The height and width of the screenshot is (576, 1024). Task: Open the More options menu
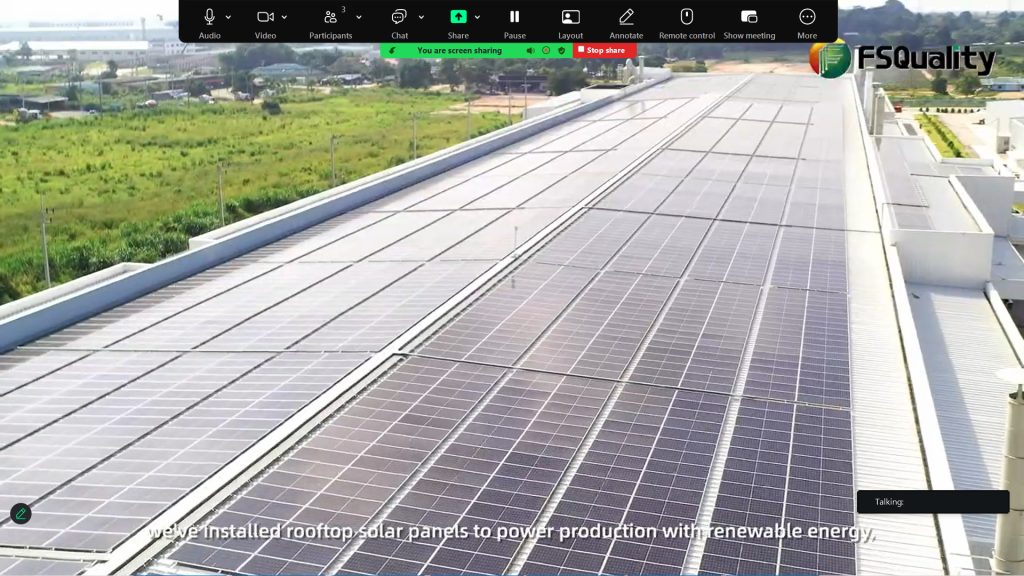click(x=807, y=17)
